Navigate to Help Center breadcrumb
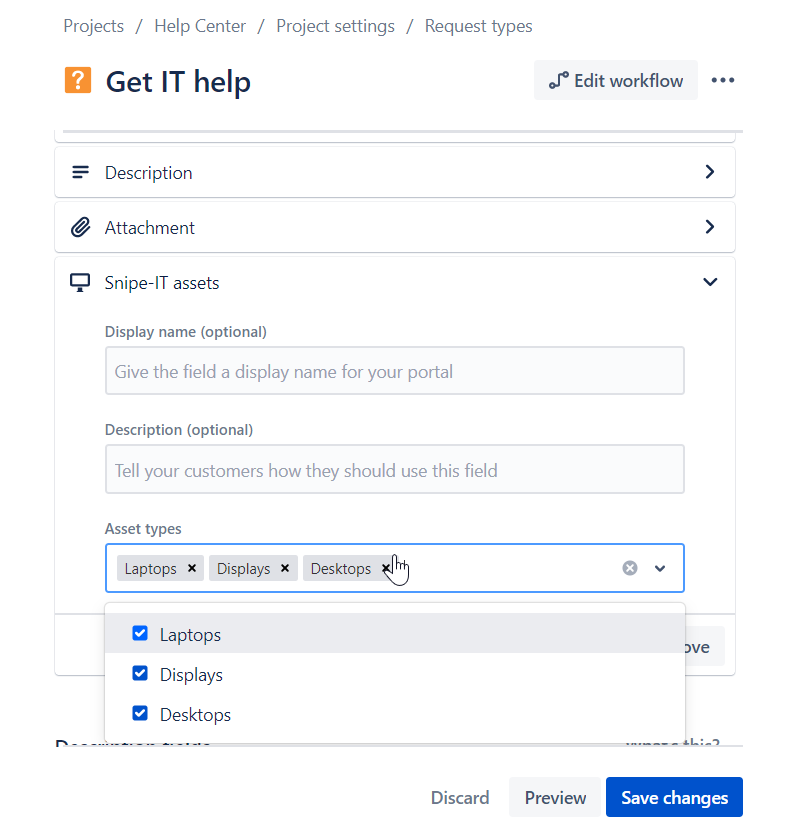This screenshot has width=791, height=834. (200, 26)
